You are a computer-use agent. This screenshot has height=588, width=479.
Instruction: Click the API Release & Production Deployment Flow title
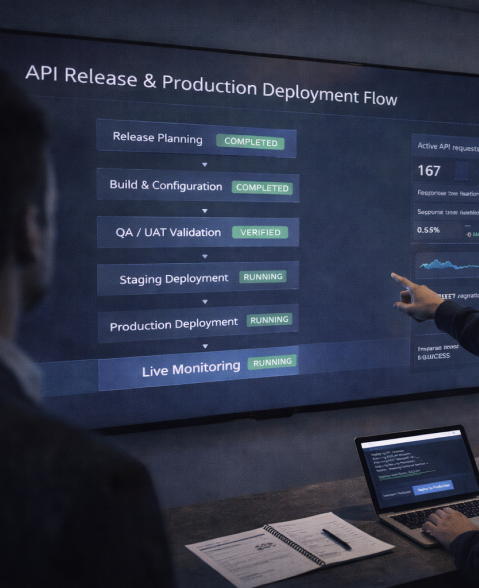click(211, 86)
